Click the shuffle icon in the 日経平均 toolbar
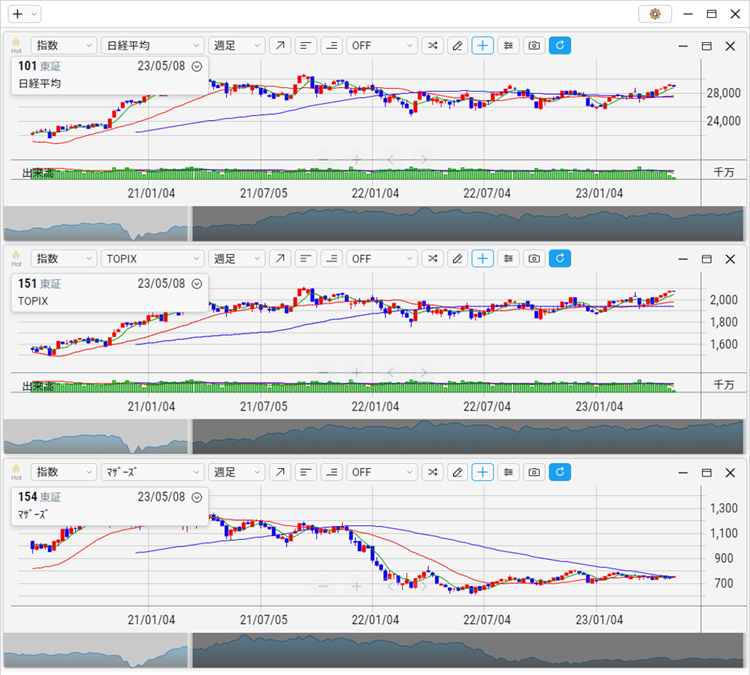The height and width of the screenshot is (675, 750). (x=431, y=46)
